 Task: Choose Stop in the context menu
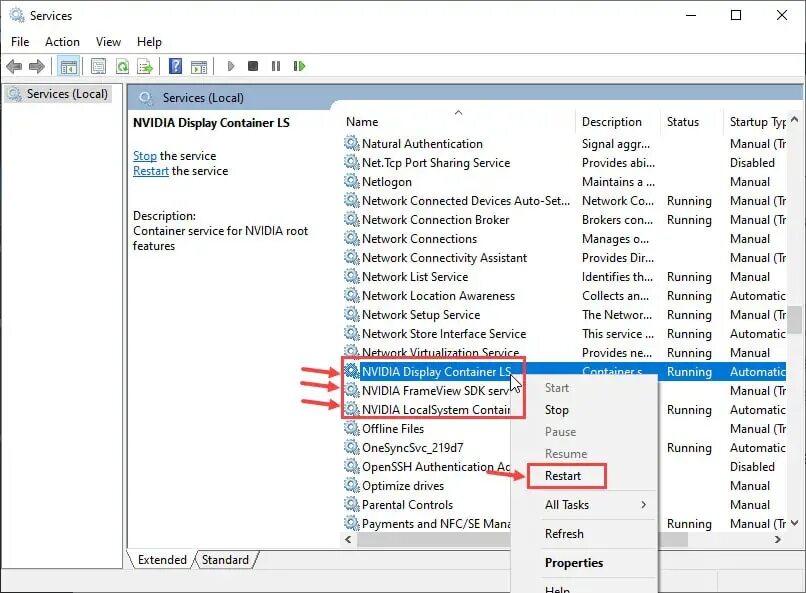556,410
